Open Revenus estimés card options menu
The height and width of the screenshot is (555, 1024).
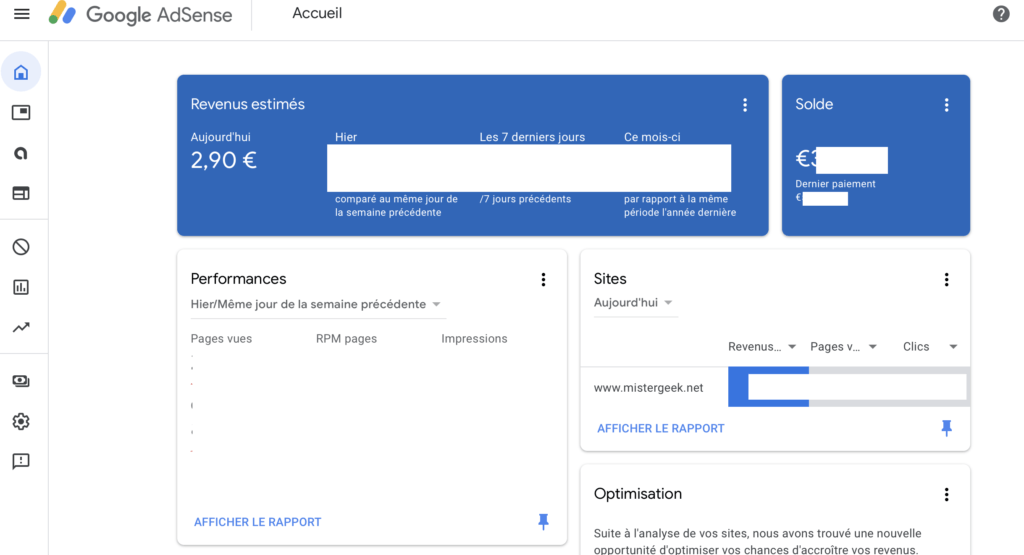[x=744, y=105]
